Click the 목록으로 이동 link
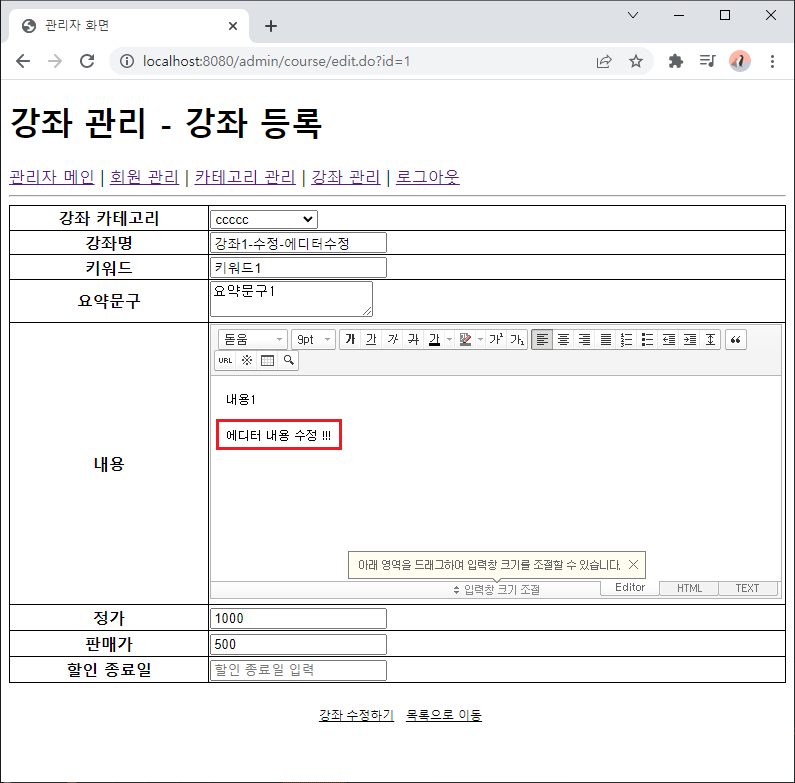Screen dimensions: 795x783 (x=444, y=715)
